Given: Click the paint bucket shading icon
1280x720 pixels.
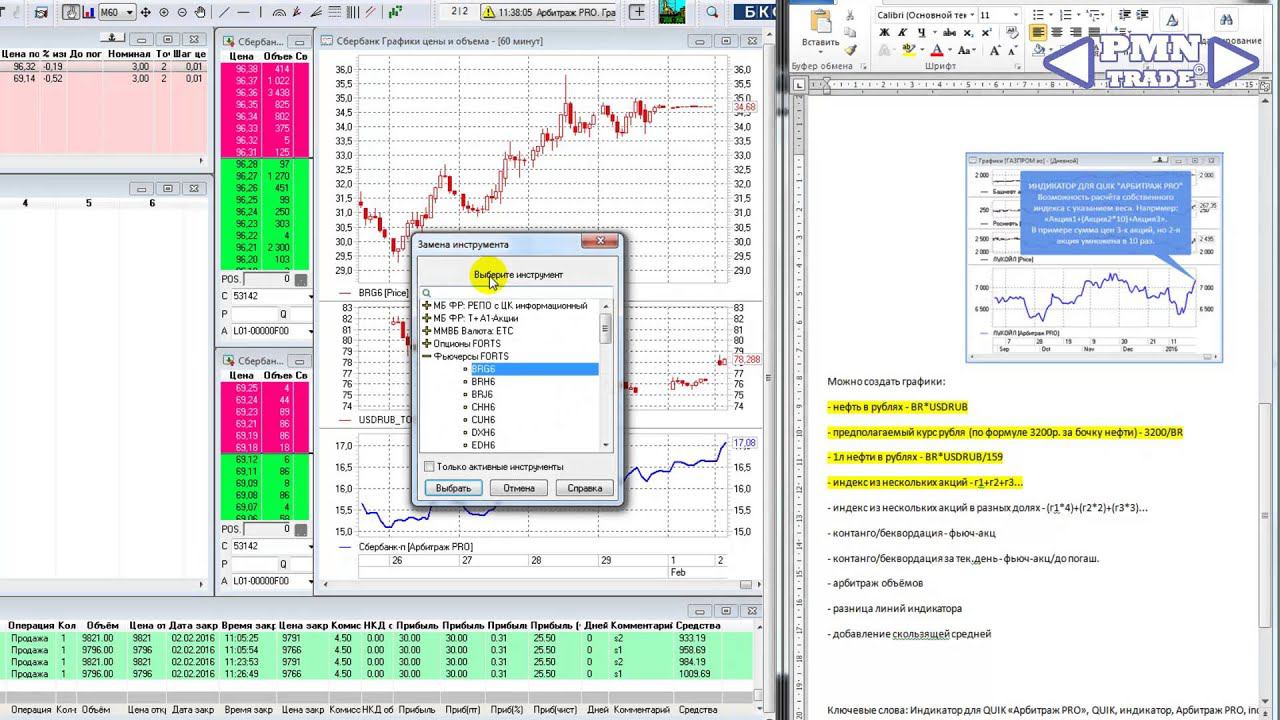Looking at the screenshot, I should coord(1040,50).
